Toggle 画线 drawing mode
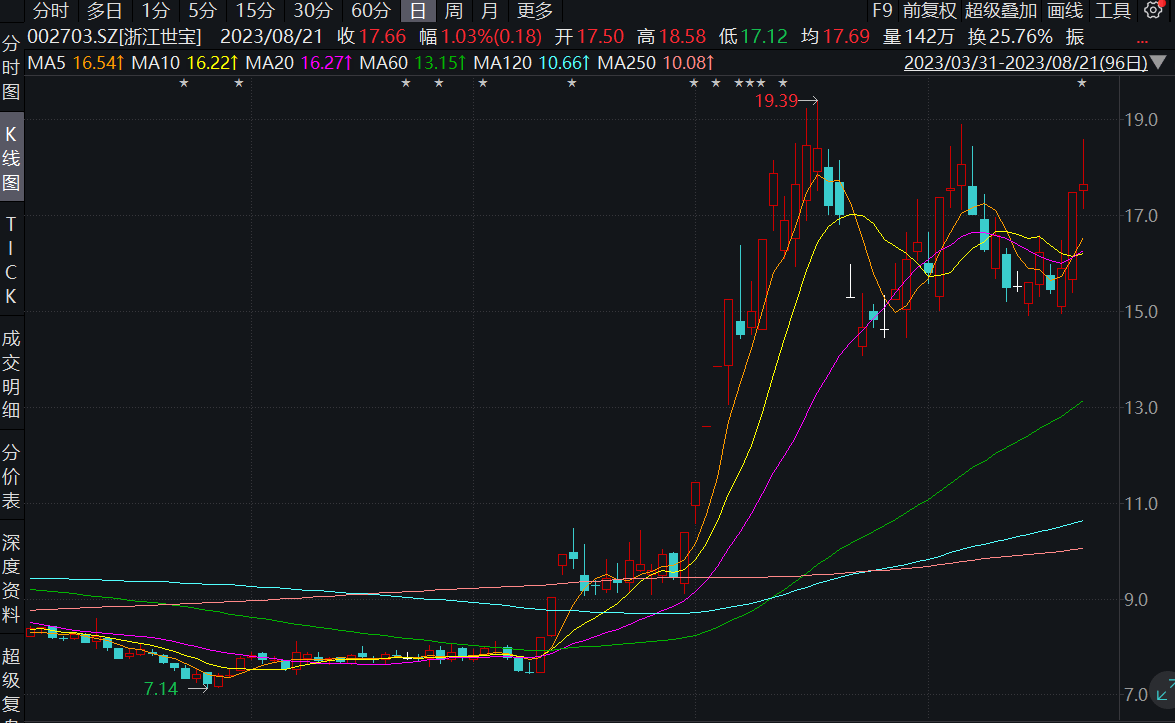Viewport: 1175px width, 723px height. coord(1065,11)
